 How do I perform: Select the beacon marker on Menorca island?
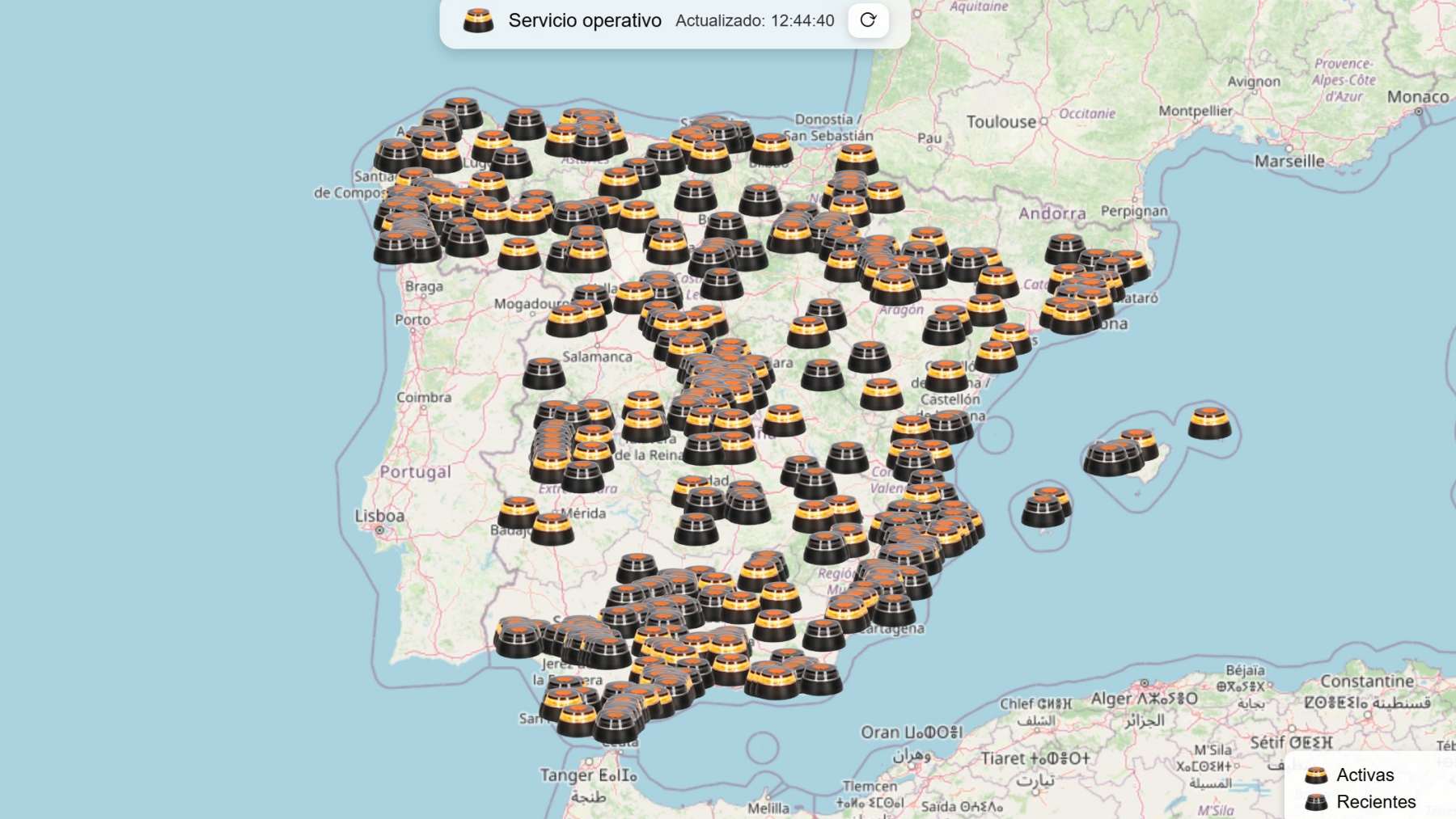coord(1209,423)
